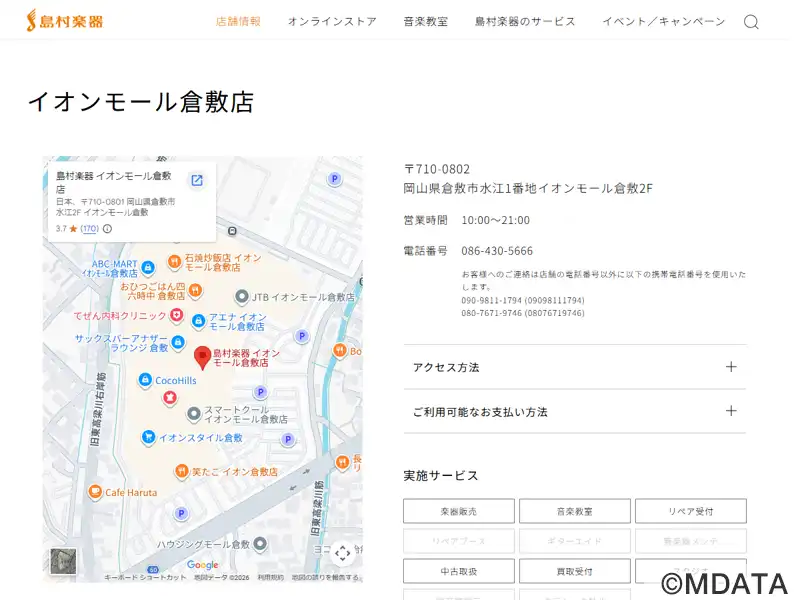Click the CocoHills shopping marker on map

coord(146,380)
